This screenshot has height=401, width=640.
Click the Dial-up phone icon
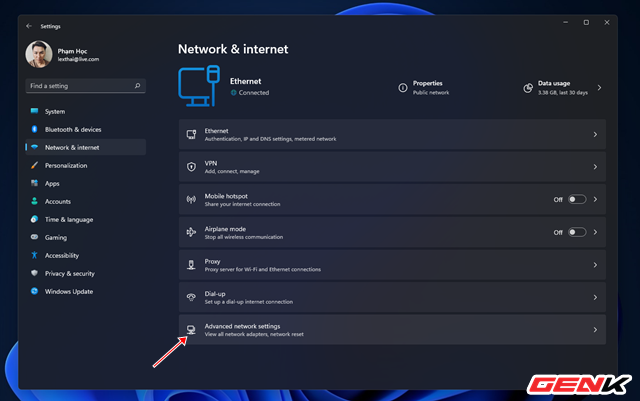(x=191, y=297)
